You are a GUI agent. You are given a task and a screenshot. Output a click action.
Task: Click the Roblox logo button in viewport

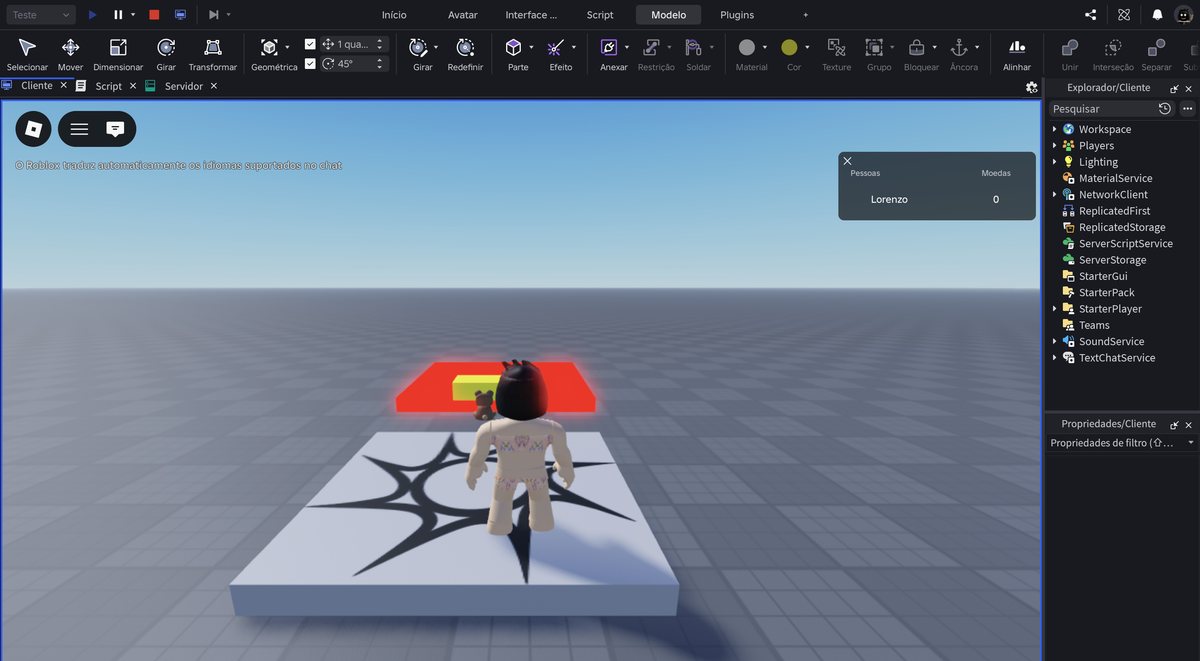point(33,129)
